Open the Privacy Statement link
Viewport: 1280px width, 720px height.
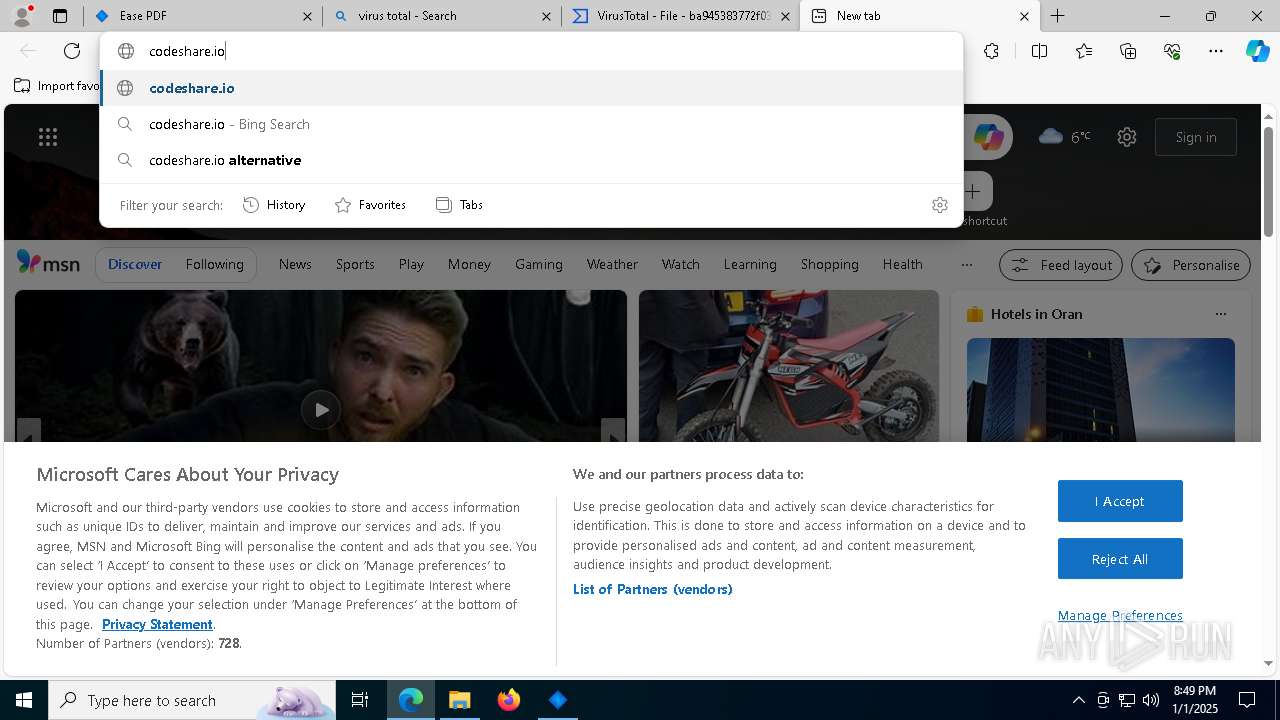point(157,624)
